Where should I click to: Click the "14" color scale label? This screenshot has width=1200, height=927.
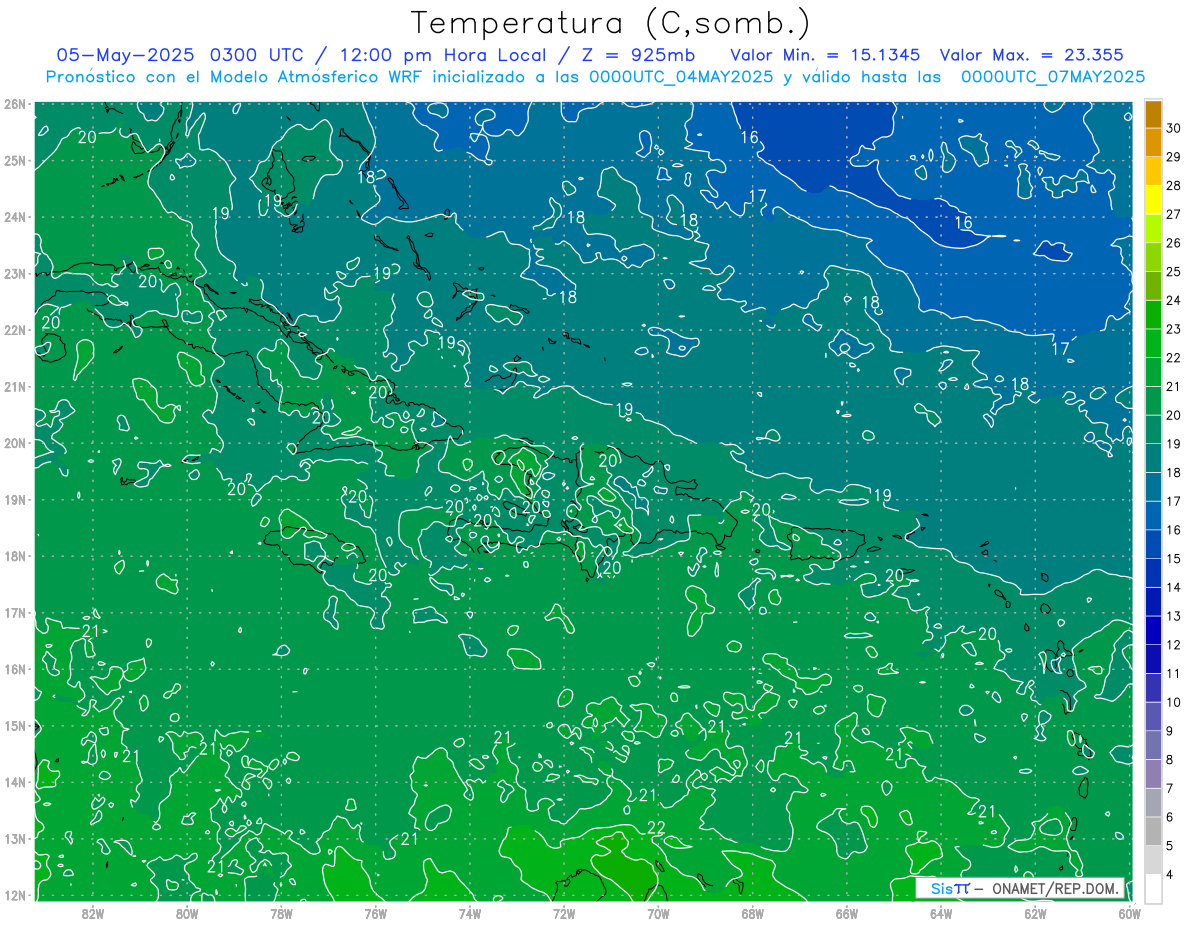(1173, 587)
